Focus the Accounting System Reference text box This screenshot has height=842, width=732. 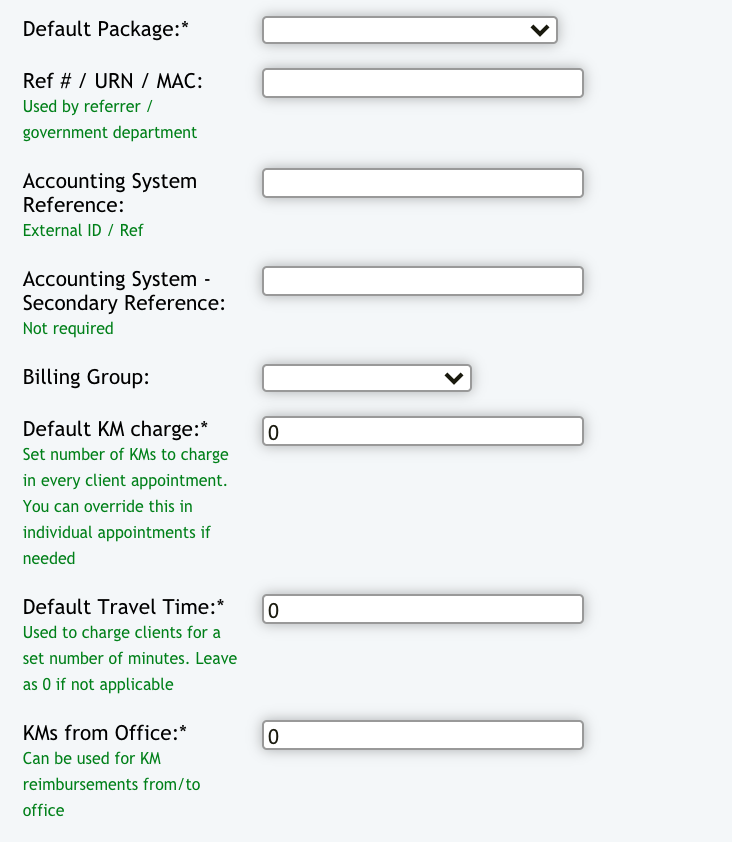(x=422, y=183)
